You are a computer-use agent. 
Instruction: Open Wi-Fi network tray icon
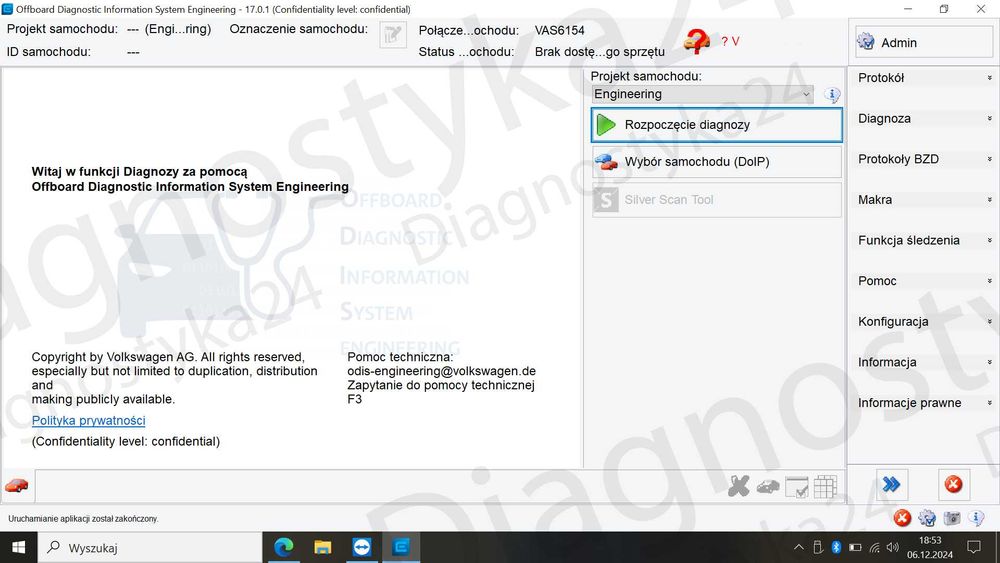pos(874,548)
